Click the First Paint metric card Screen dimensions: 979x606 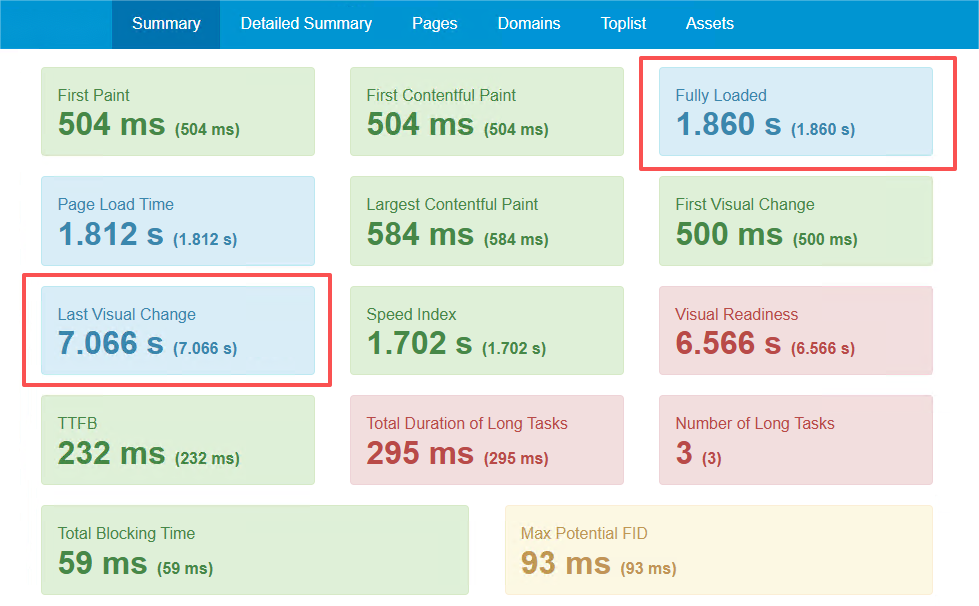(178, 111)
